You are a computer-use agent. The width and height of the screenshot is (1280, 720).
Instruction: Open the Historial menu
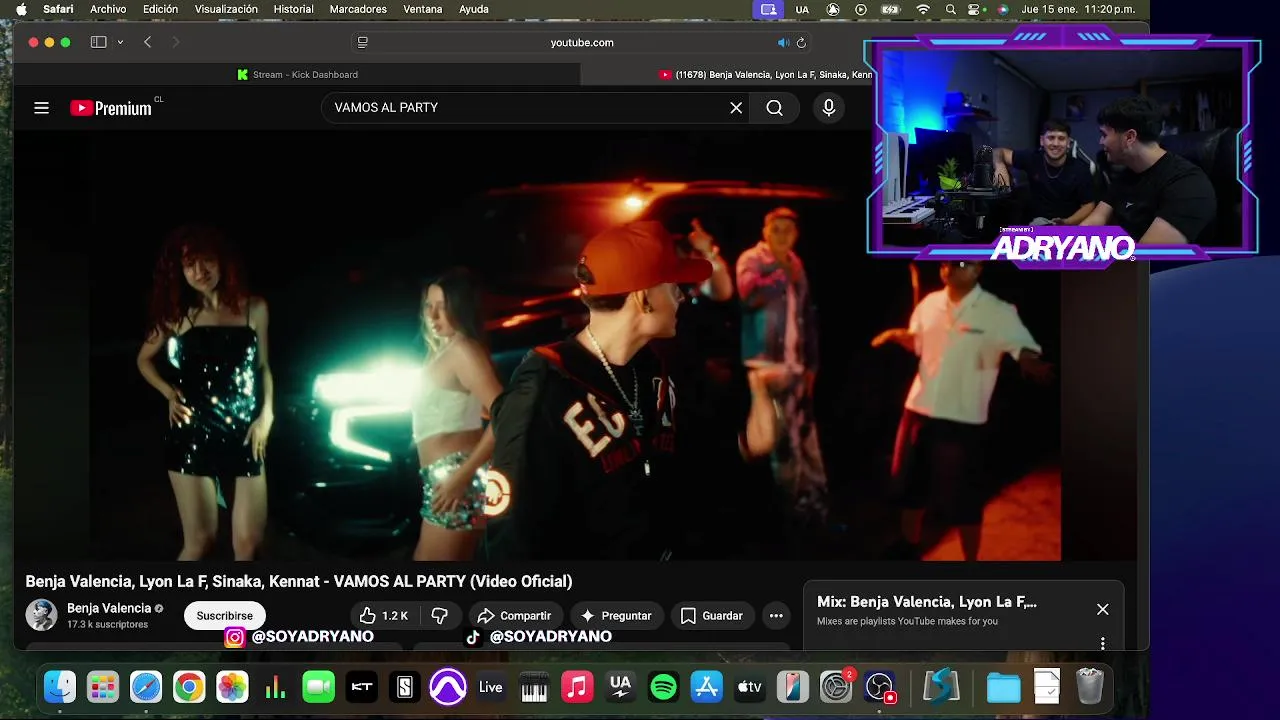293,9
